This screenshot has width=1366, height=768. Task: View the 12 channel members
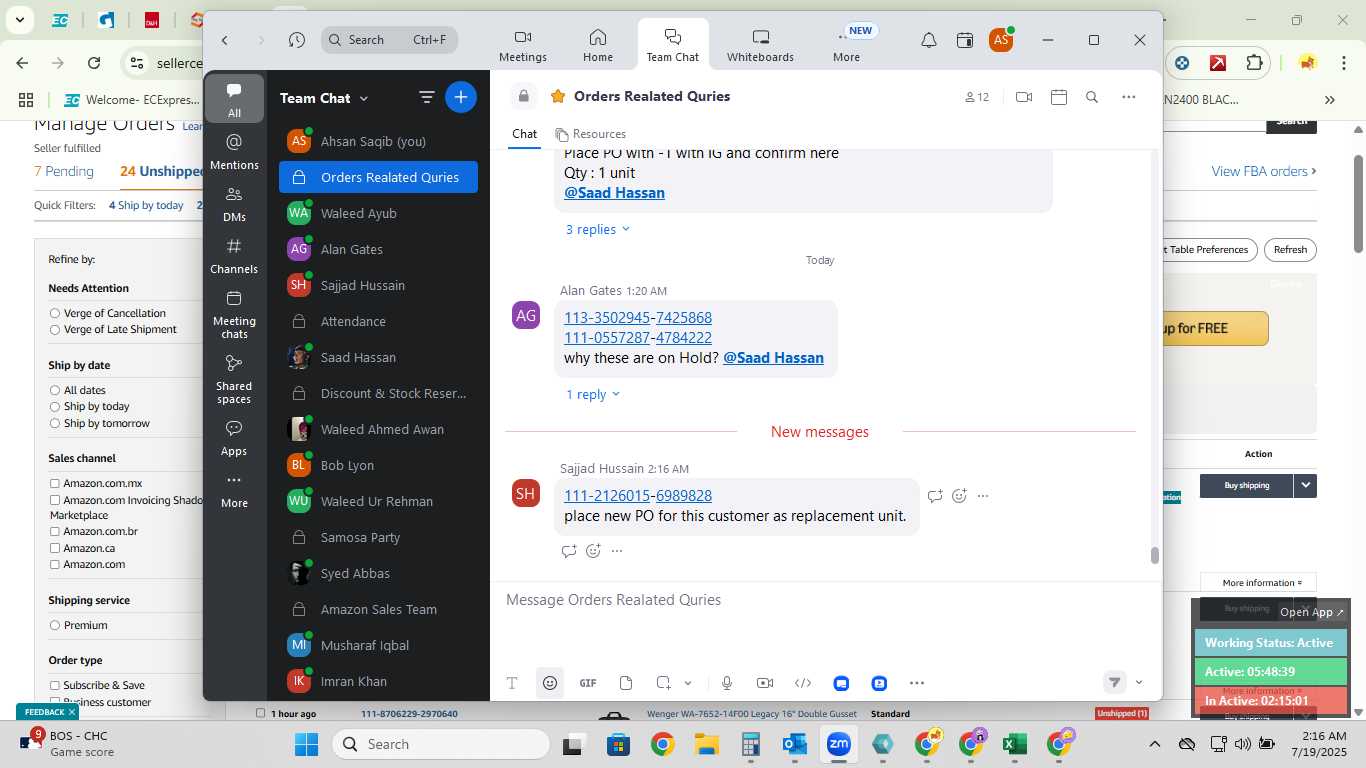pyautogui.click(x=977, y=97)
